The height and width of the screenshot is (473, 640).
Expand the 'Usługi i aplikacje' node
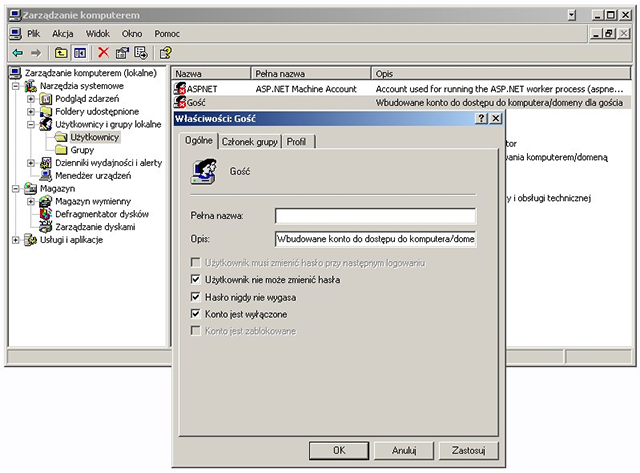(x=16, y=240)
